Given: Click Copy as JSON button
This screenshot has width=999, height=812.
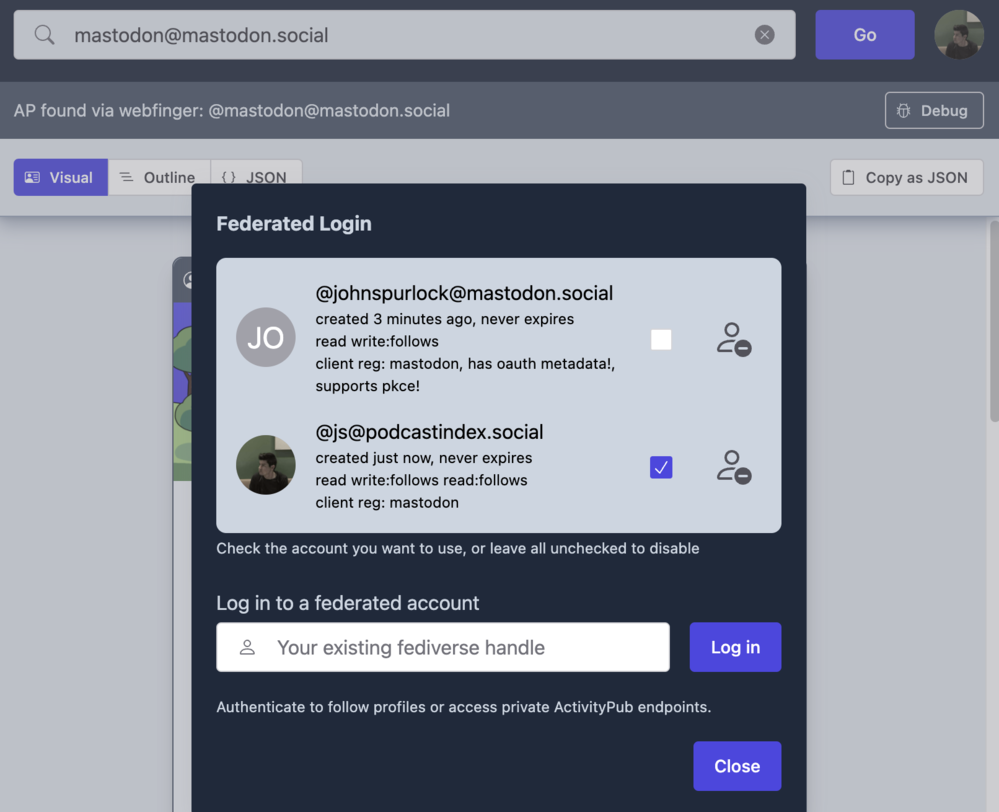Looking at the screenshot, I should tap(906, 177).
